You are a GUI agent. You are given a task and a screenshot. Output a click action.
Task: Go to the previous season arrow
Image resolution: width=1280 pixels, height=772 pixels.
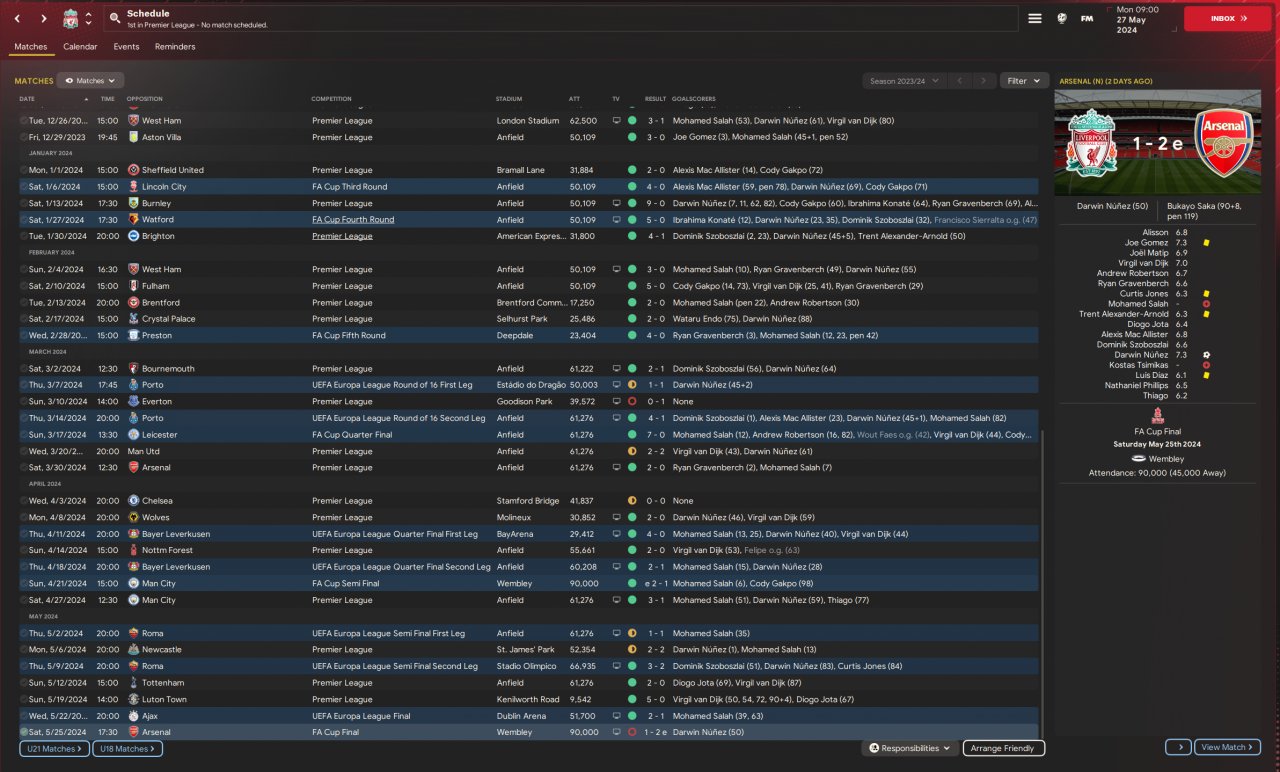click(960, 81)
